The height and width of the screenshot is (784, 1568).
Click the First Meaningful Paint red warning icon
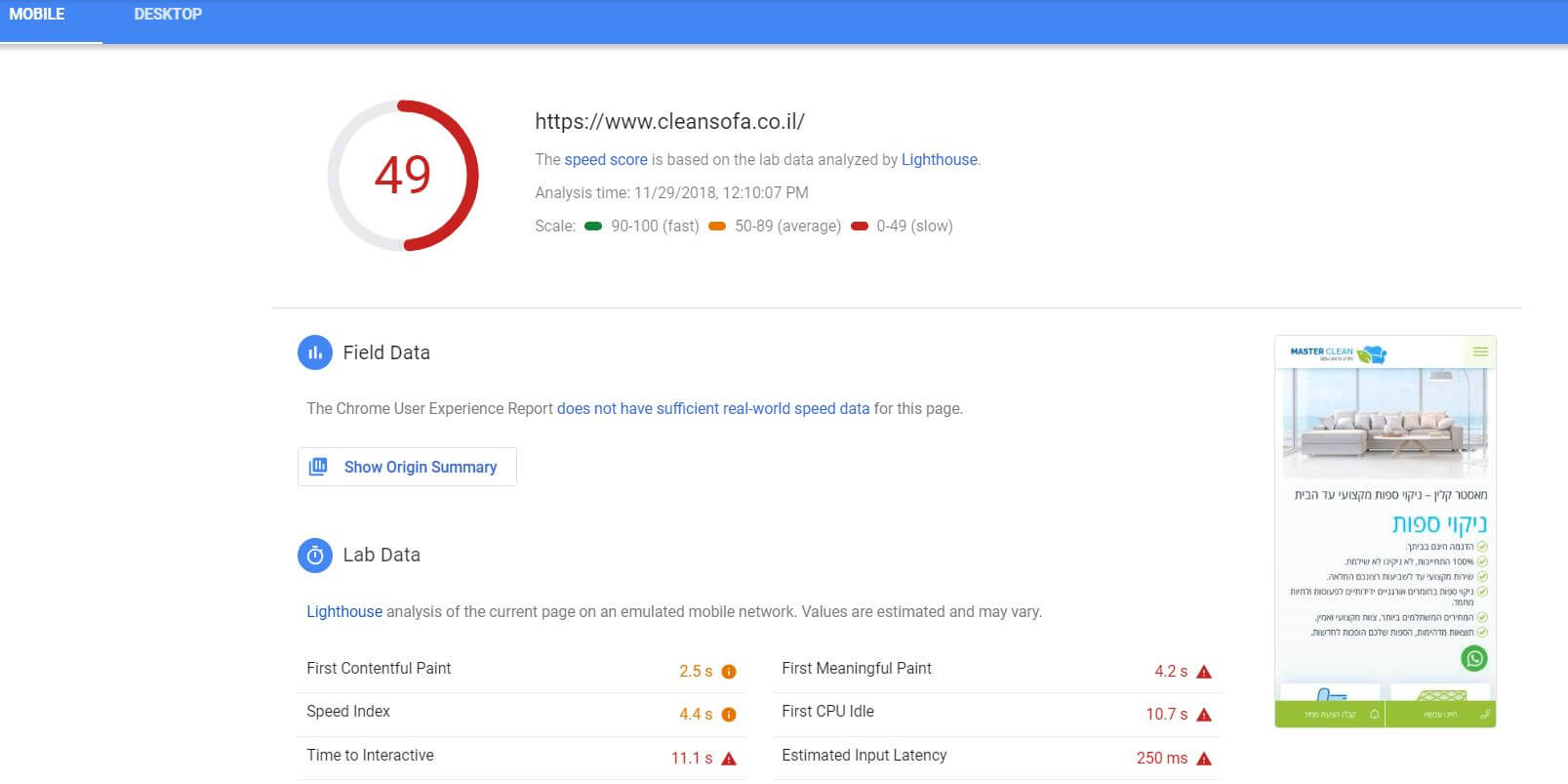point(1204,672)
